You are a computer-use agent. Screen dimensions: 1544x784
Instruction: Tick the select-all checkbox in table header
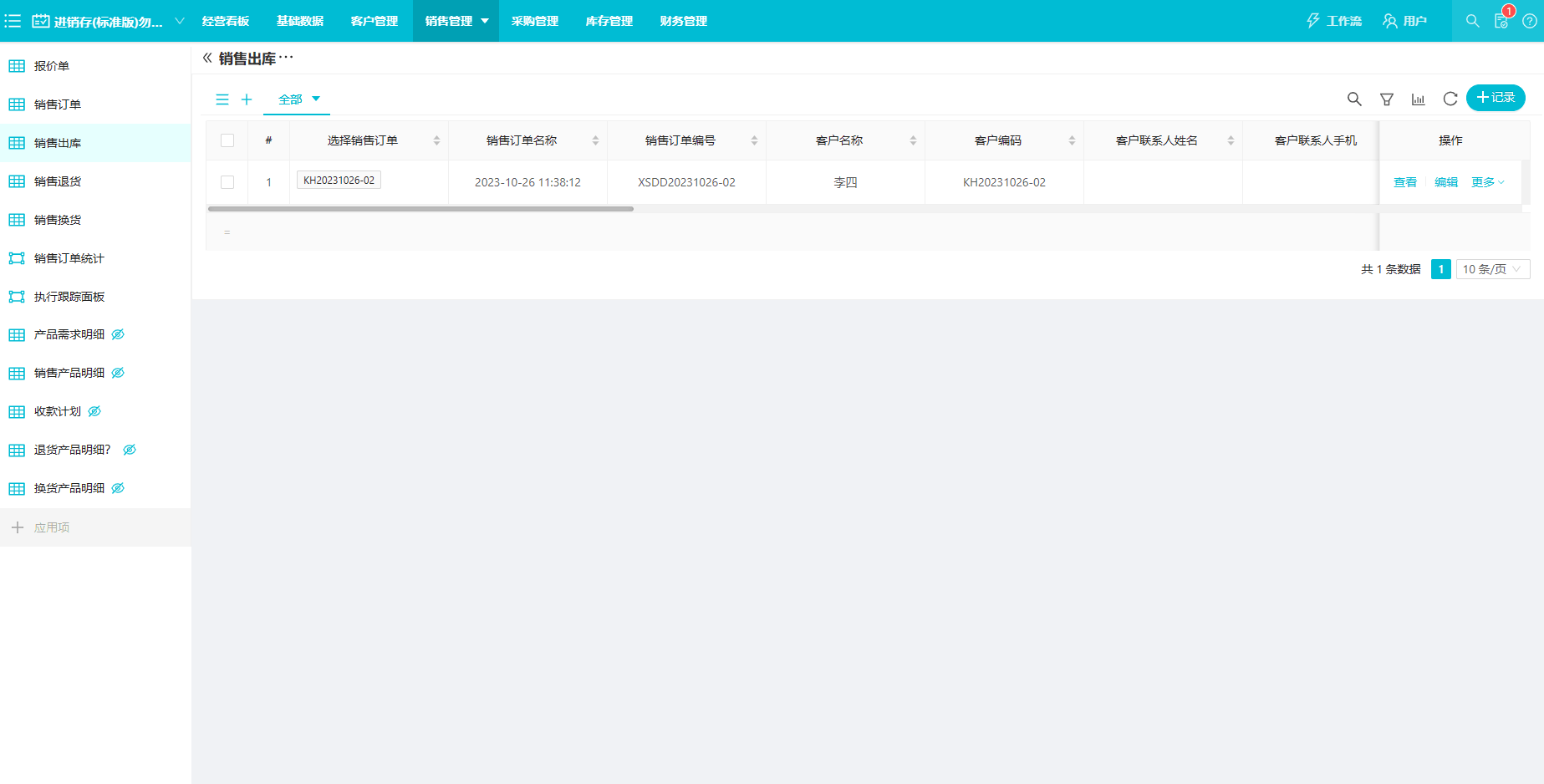coord(227,140)
